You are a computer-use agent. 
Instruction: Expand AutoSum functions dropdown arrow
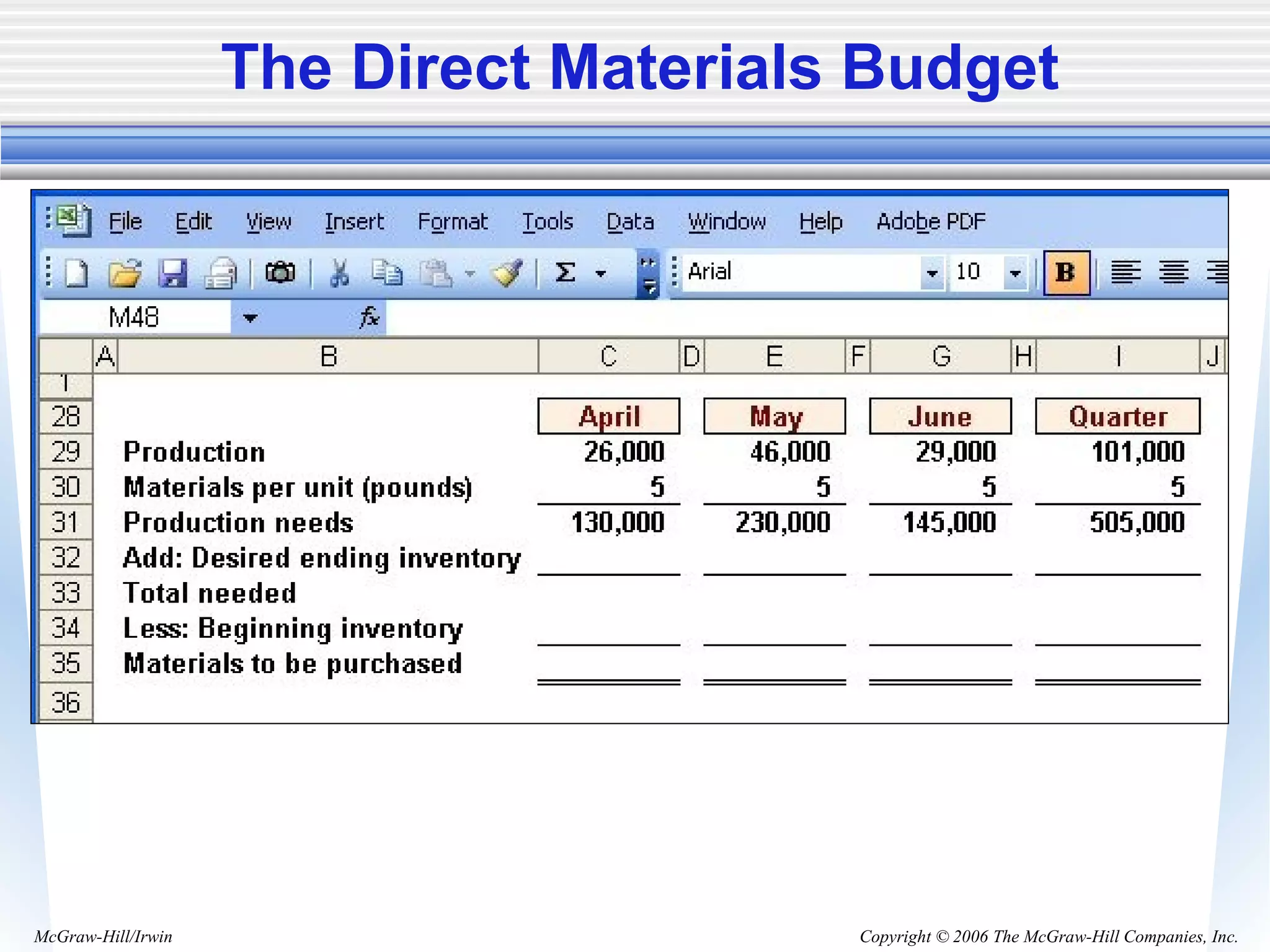(600, 273)
